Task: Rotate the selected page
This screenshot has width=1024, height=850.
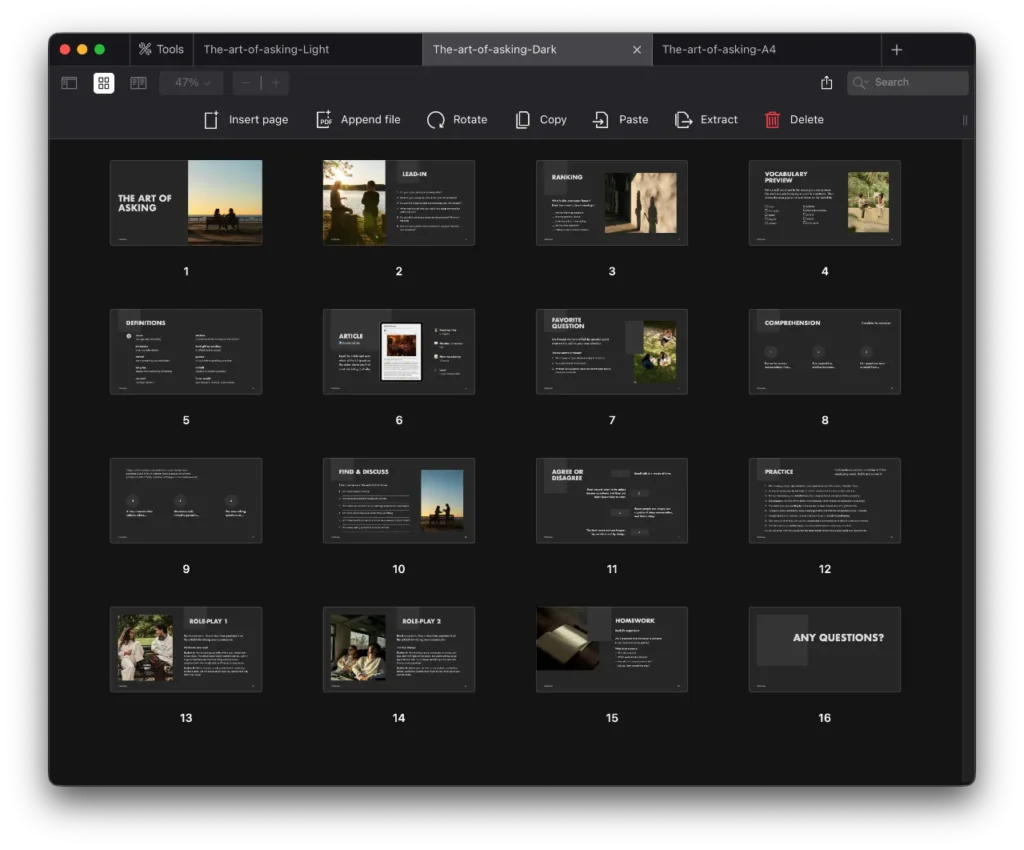Action: 436,120
